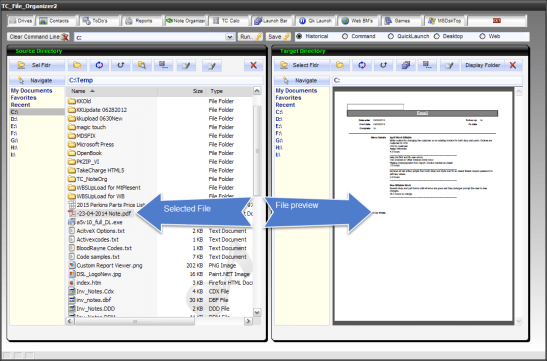This screenshot has width=547, height=361.
Task: Click the Run.. button
Action: (x=250, y=37)
